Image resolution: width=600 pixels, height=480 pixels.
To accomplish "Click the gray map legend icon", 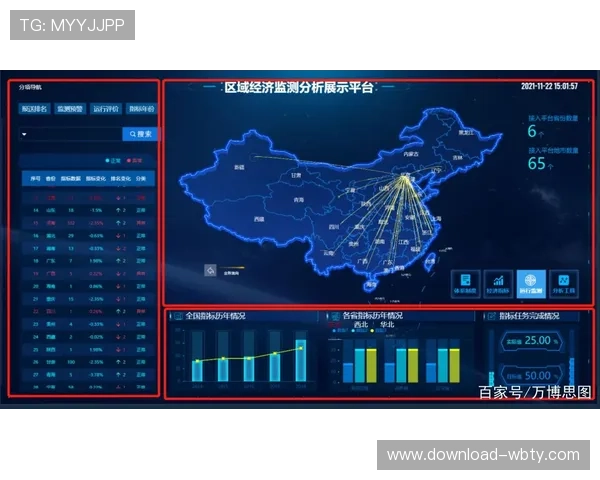I will 210,271.
